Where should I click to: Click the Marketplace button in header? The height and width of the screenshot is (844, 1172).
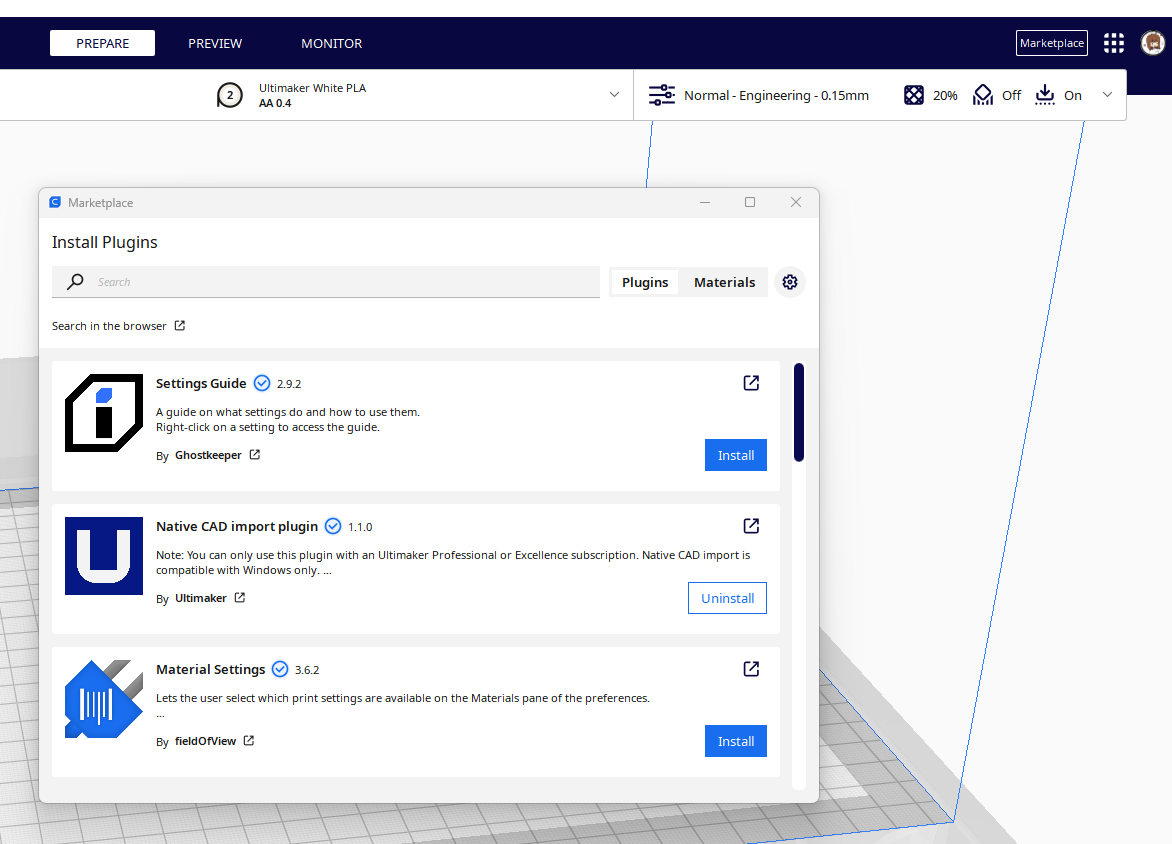[x=1052, y=43]
